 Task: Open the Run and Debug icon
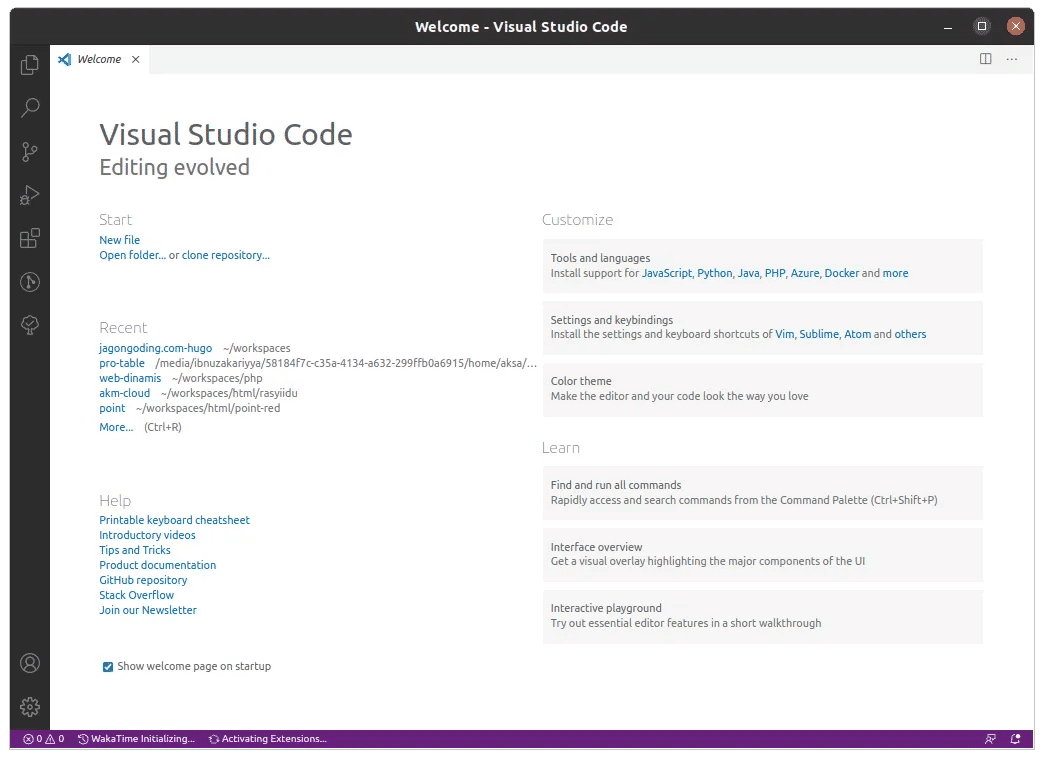tap(30, 195)
